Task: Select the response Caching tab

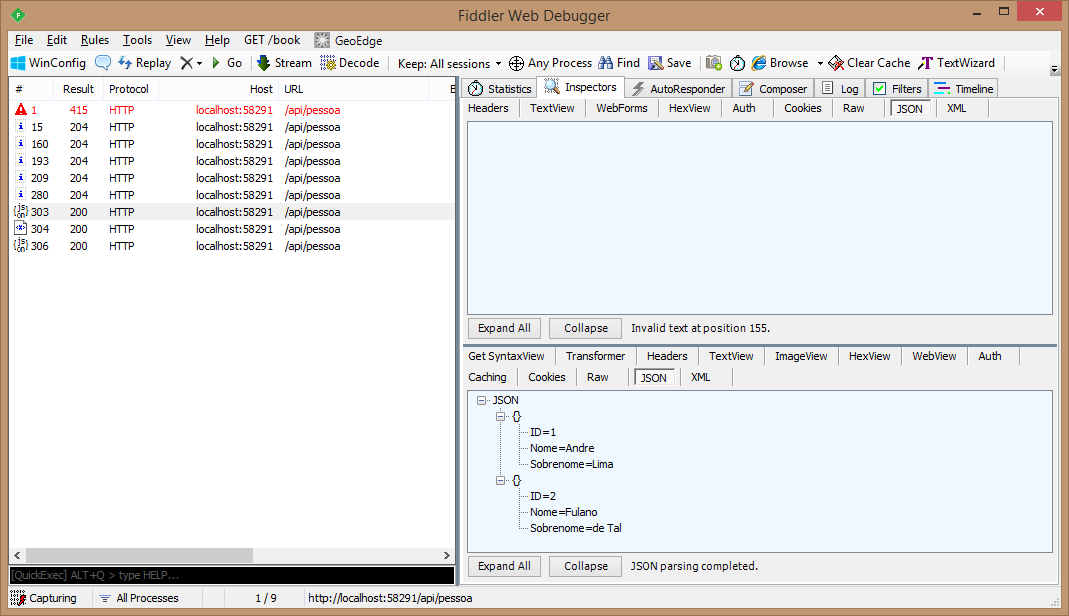Action: [x=487, y=378]
